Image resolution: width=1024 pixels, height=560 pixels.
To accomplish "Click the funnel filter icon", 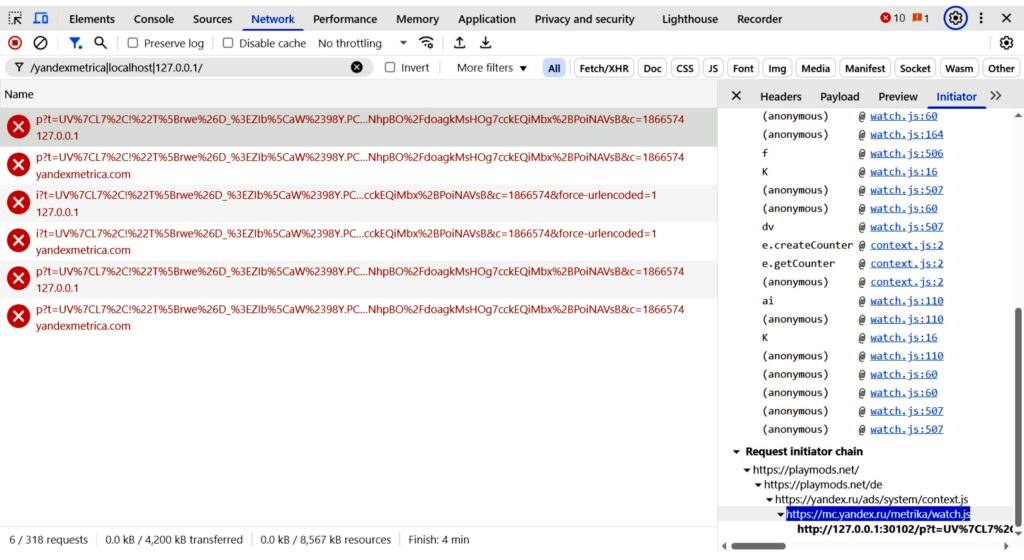I will point(75,43).
